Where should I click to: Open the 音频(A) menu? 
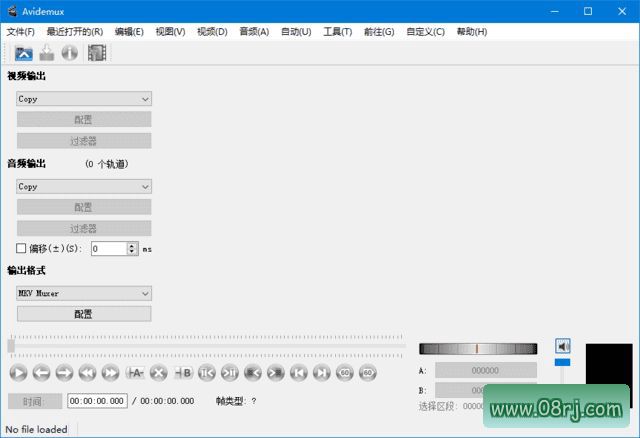coord(254,32)
